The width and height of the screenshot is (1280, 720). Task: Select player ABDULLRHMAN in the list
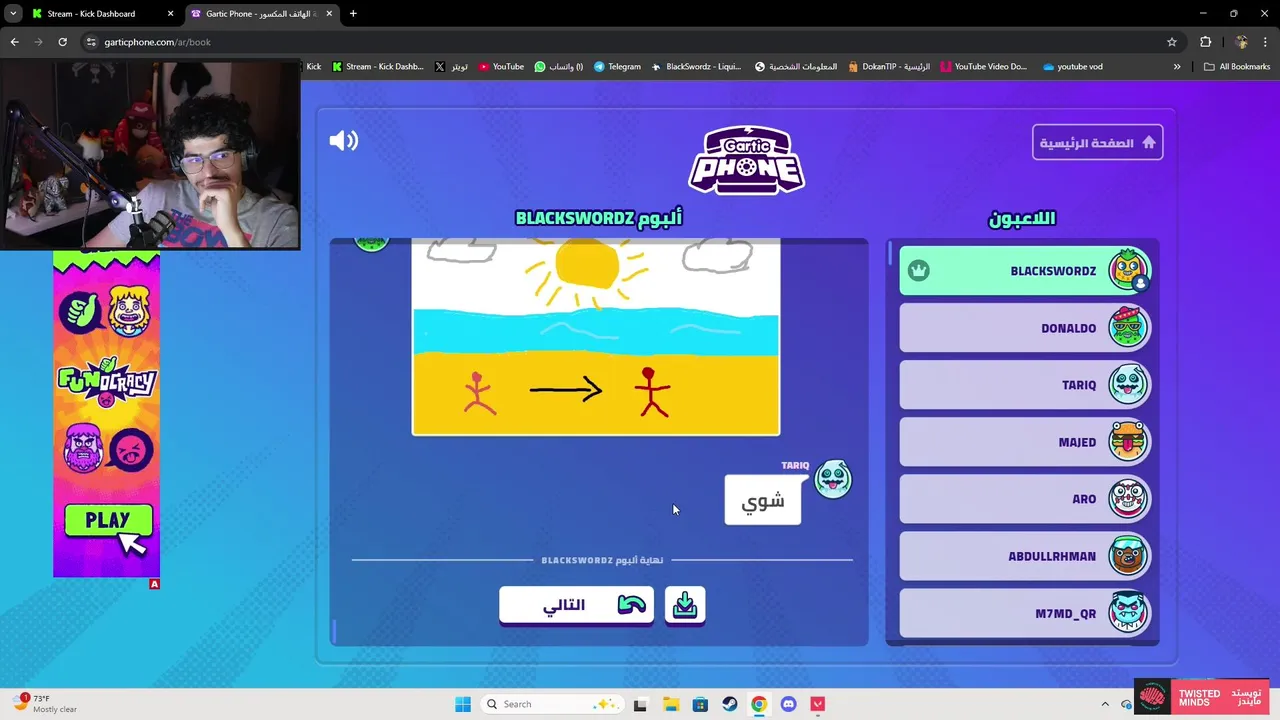click(x=1025, y=556)
